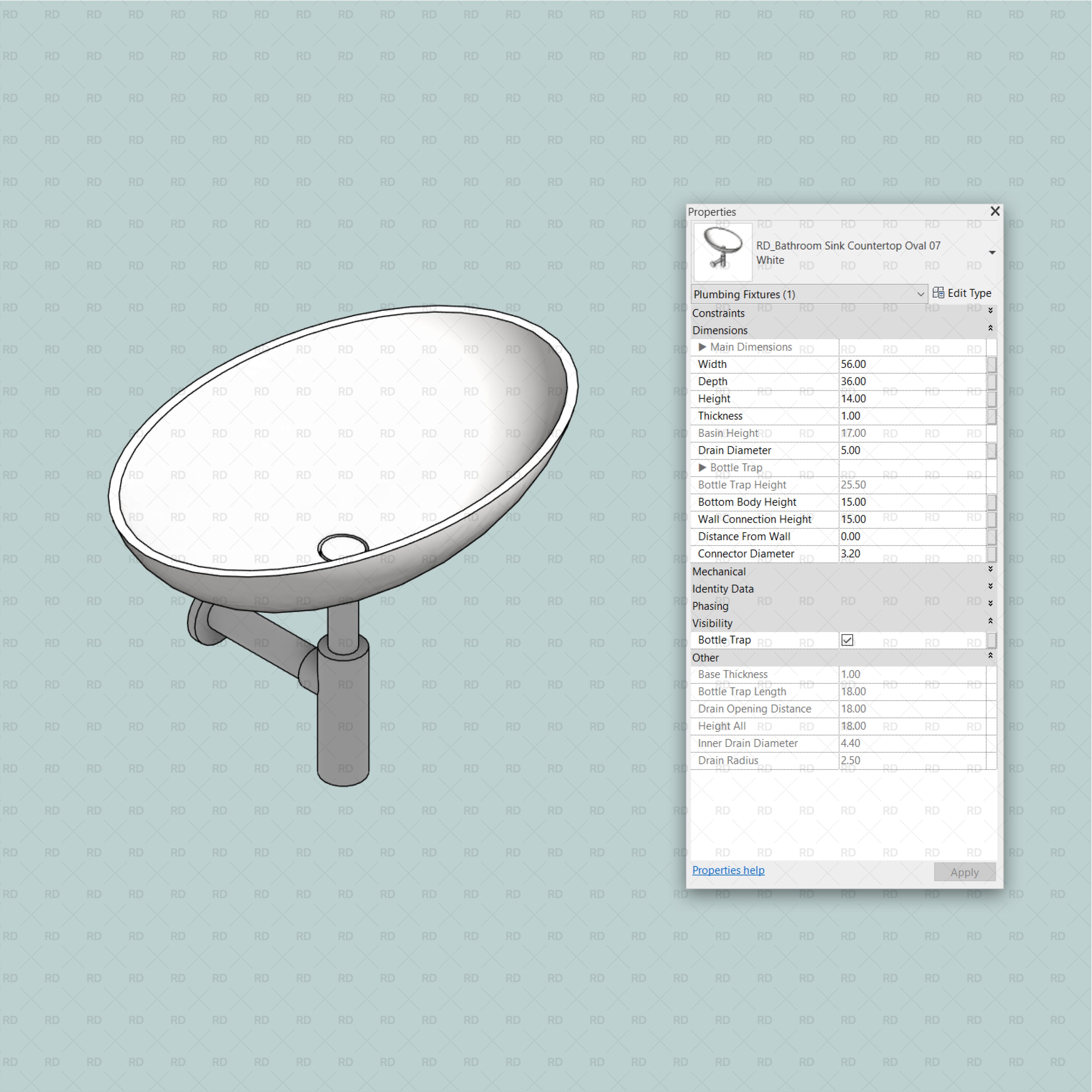Screen dimensions: 1092x1092
Task: Expand the Bottle Trap group
Action: click(x=702, y=468)
